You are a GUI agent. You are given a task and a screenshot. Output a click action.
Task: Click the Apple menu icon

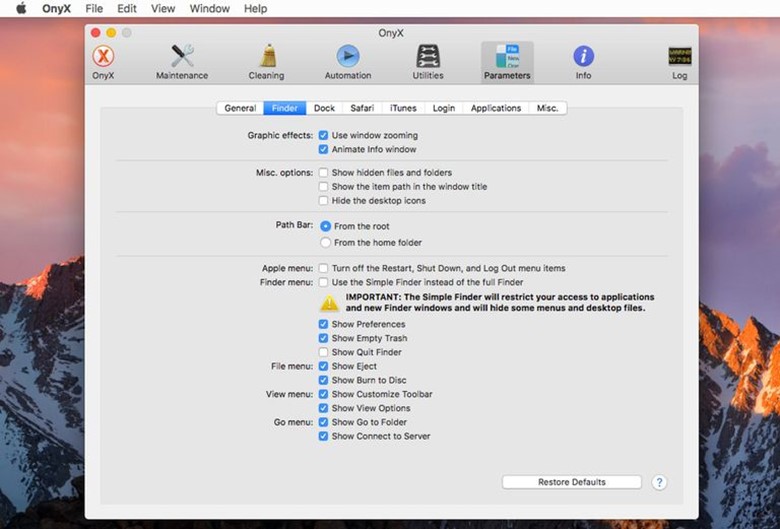tap(20, 9)
